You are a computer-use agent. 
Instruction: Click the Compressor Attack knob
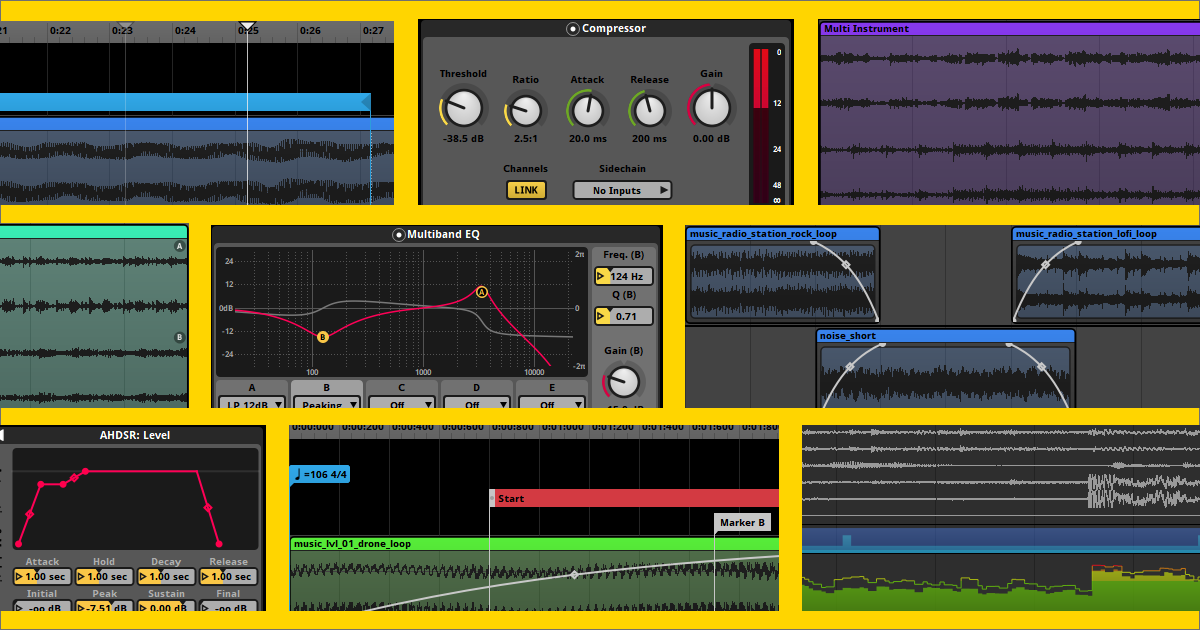587,109
